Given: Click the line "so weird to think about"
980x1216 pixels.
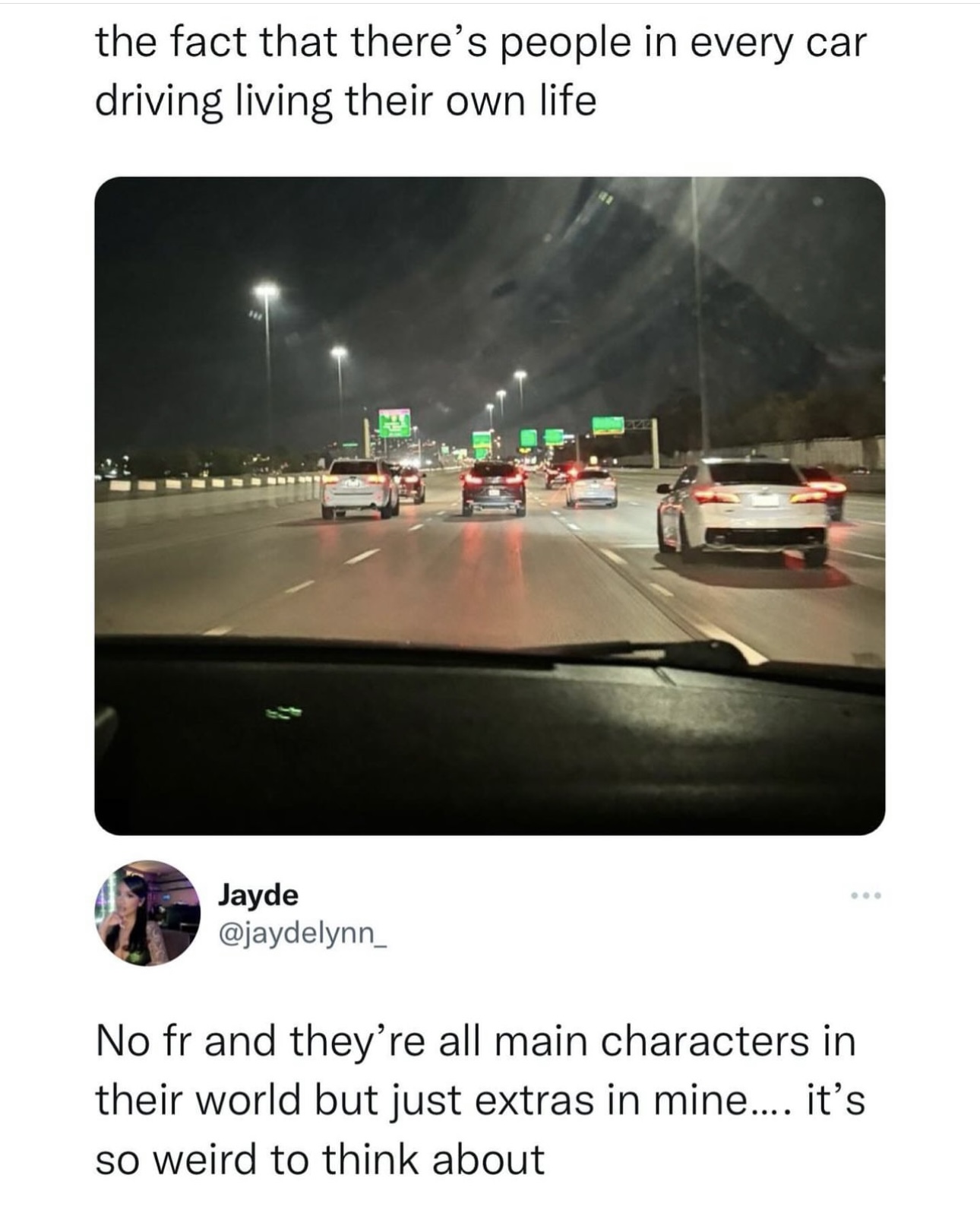Looking at the screenshot, I should [320, 1159].
